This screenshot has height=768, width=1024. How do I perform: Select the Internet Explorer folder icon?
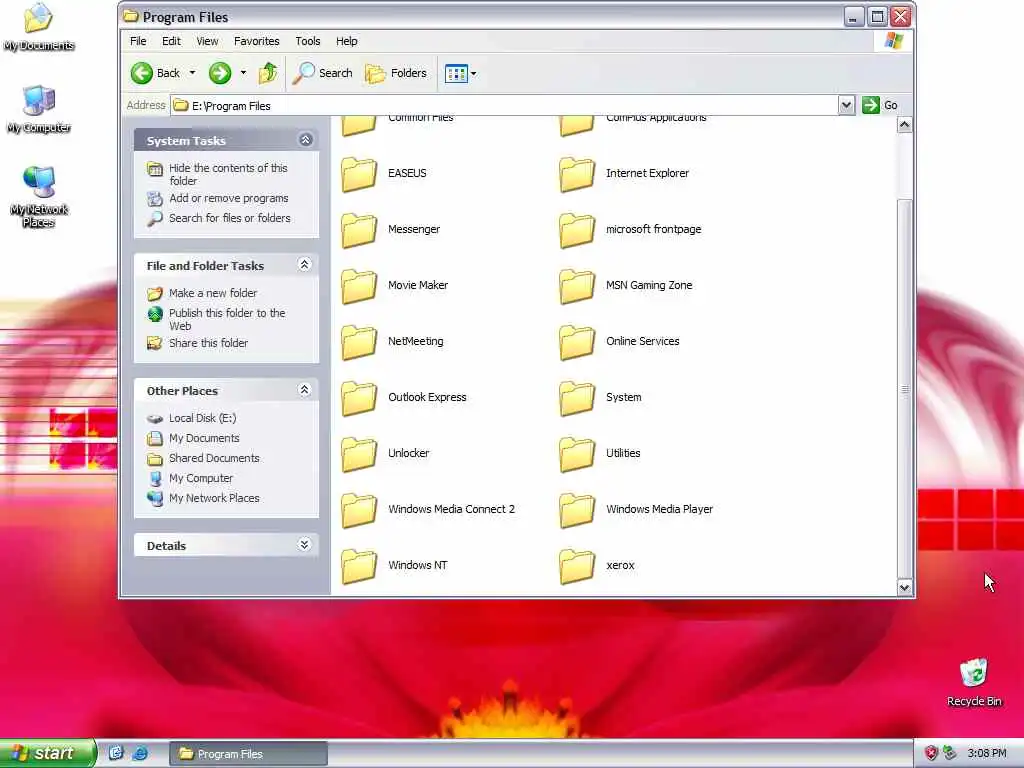(577, 174)
